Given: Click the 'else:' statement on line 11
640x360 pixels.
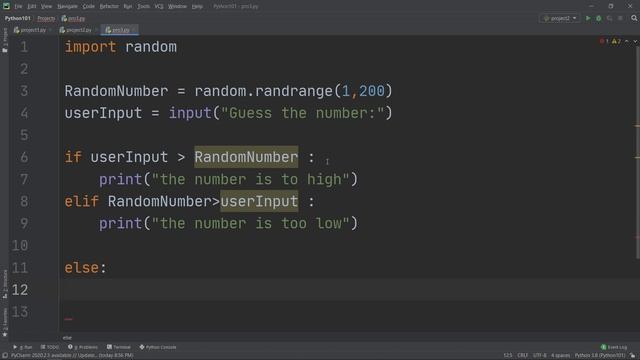Looking at the screenshot, I should [x=86, y=268].
